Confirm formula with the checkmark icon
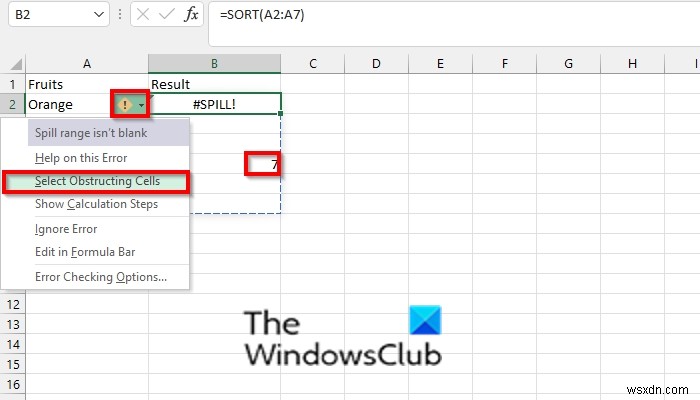This screenshot has width=700, height=400. click(x=167, y=15)
